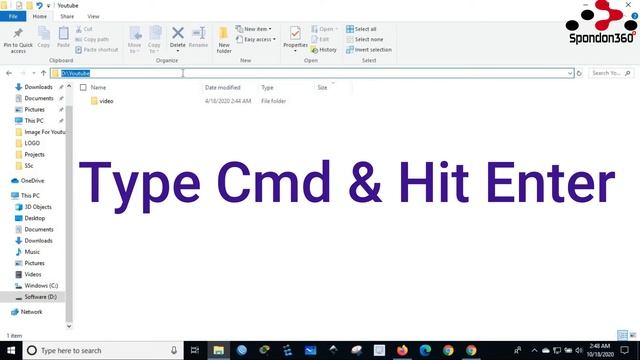Open File Explorer on taskbar
The image size is (640, 360).
218,350
